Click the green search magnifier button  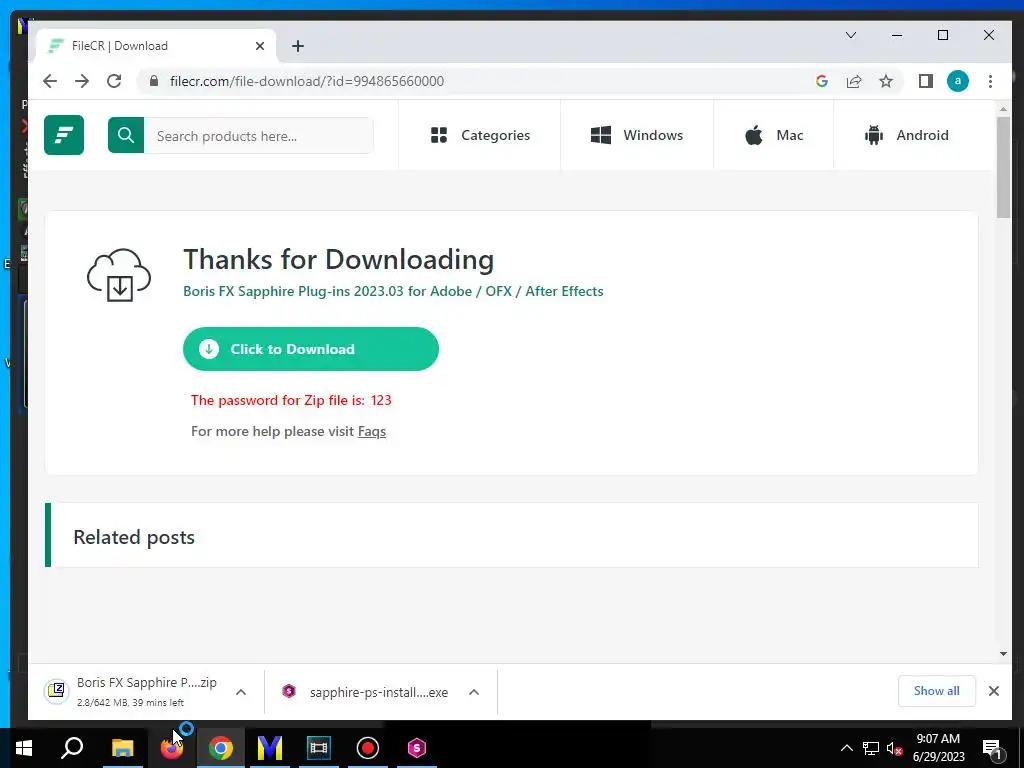(x=126, y=135)
